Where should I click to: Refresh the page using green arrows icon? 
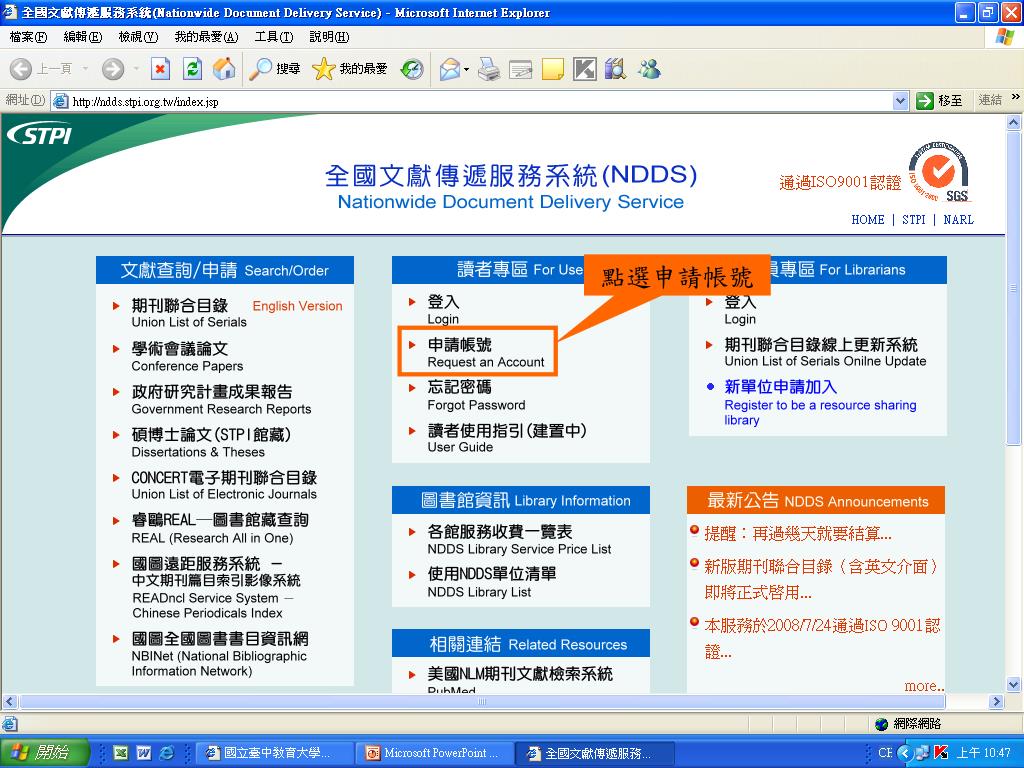click(192, 69)
